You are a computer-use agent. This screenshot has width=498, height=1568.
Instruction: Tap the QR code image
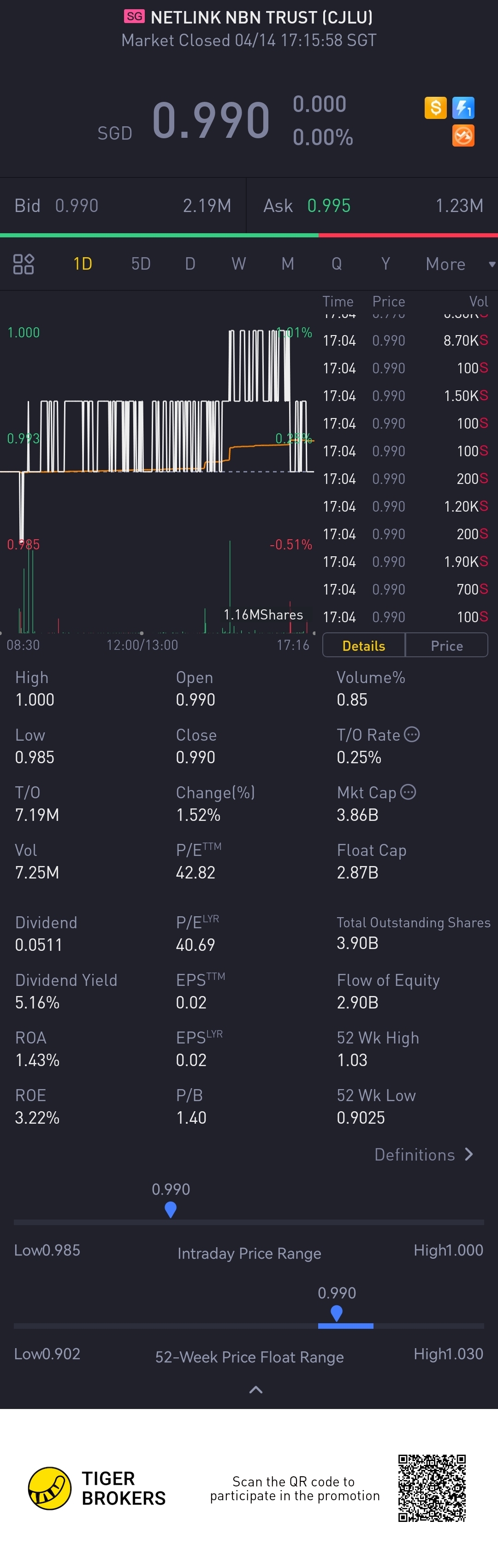[432, 1488]
